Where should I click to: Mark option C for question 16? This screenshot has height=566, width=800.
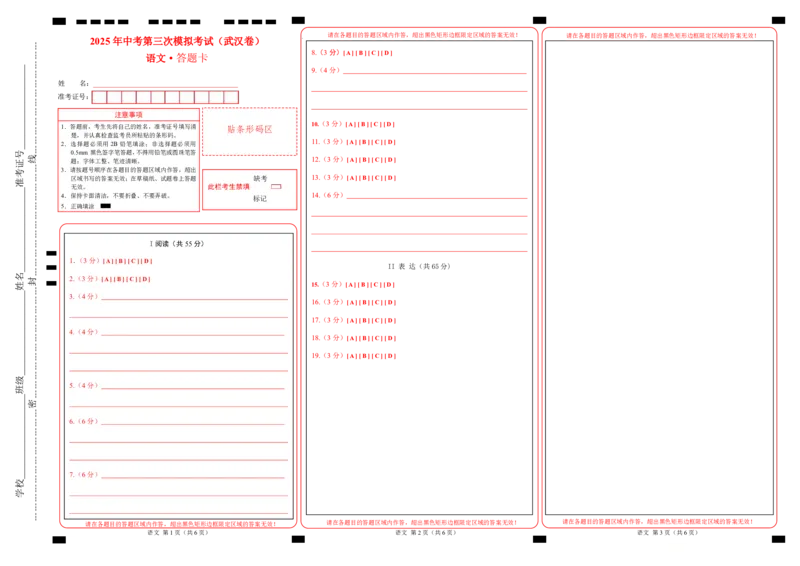pos(378,303)
